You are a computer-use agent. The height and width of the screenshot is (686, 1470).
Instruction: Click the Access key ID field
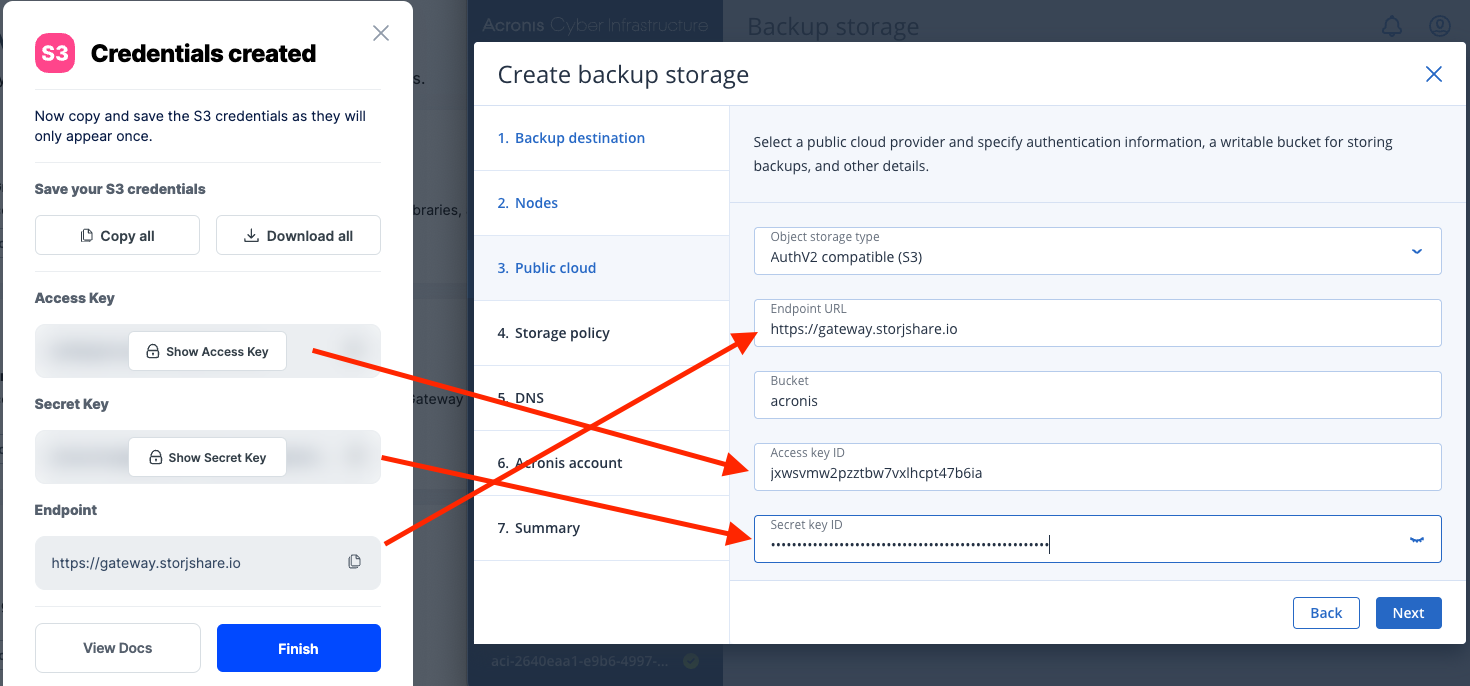click(1097, 466)
